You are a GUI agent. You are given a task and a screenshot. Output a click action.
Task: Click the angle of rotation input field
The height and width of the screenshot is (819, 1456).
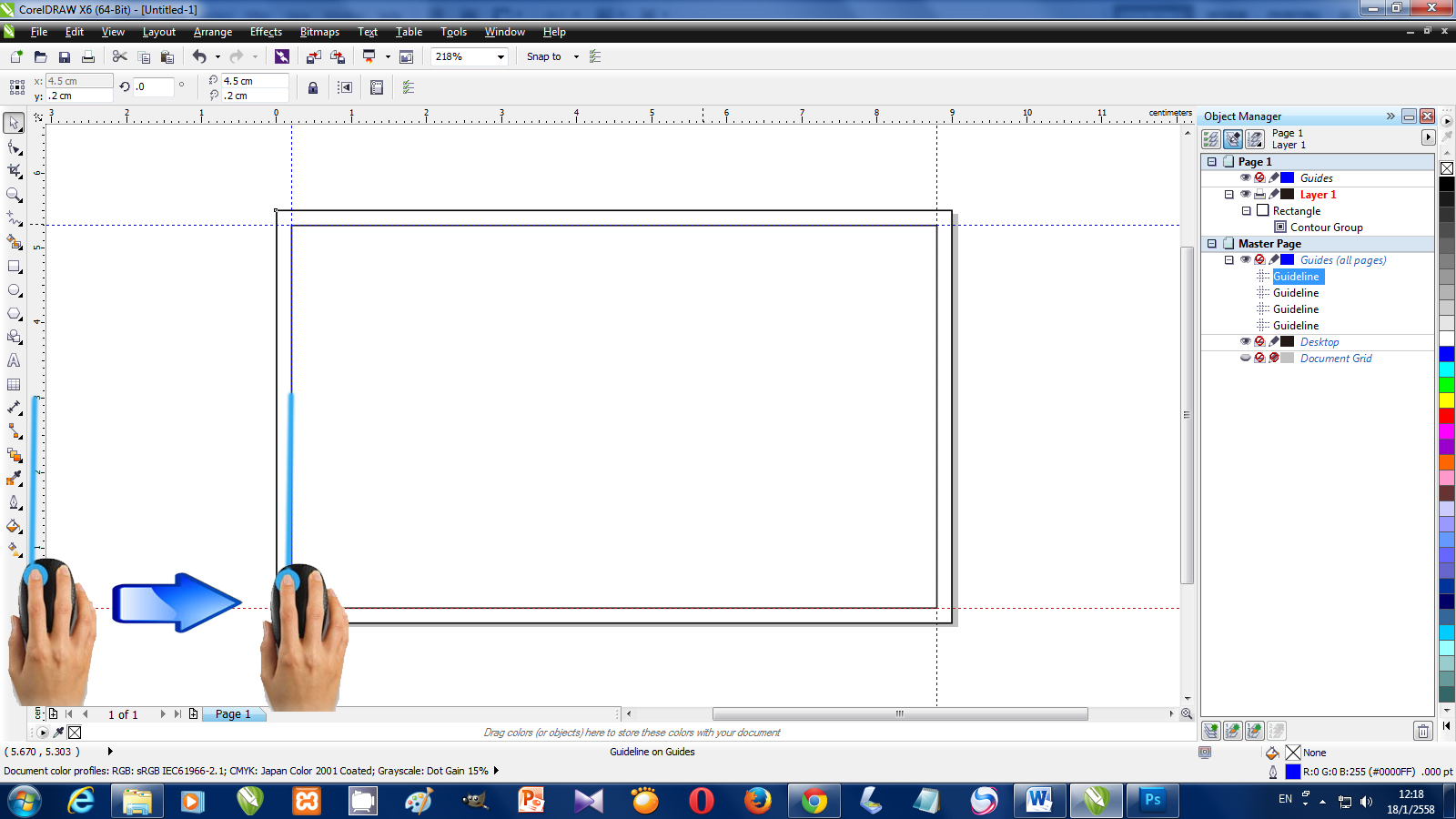click(153, 87)
